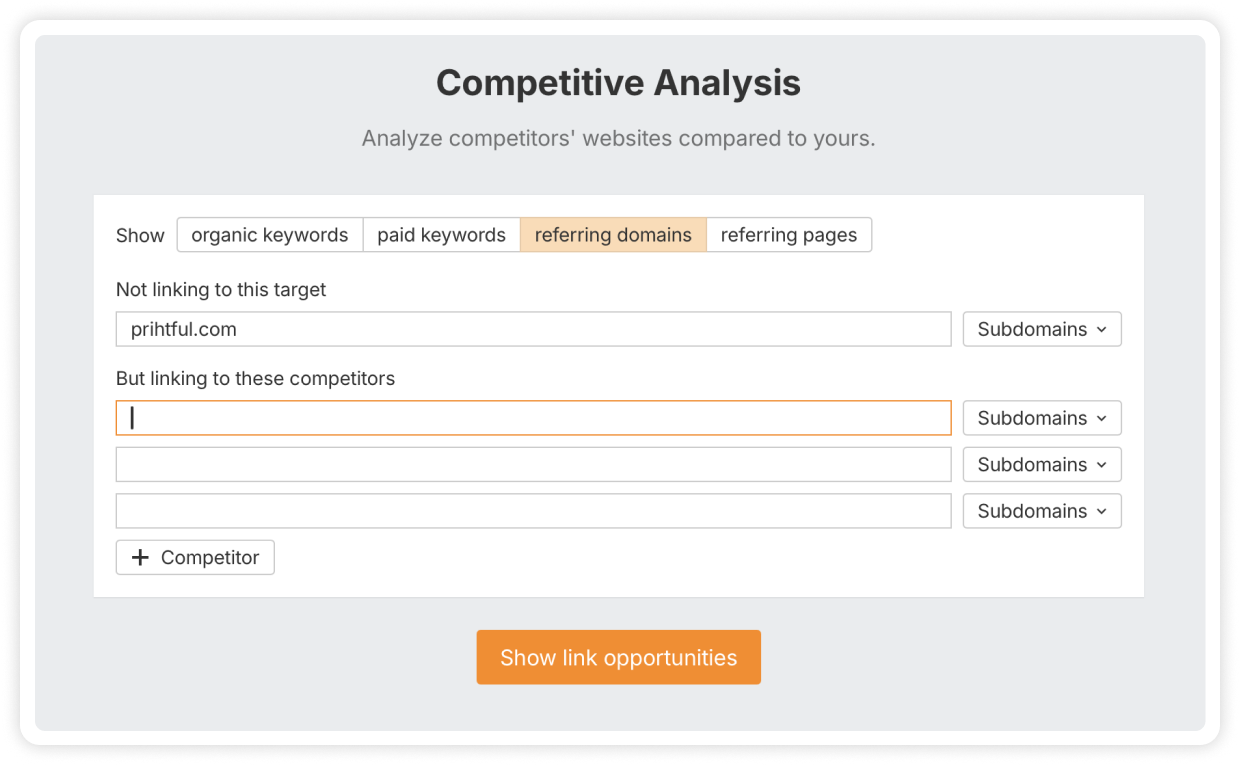This screenshot has height=765, width=1240.
Task: Focus the prihtful.com target field
Action: pos(533,329)
